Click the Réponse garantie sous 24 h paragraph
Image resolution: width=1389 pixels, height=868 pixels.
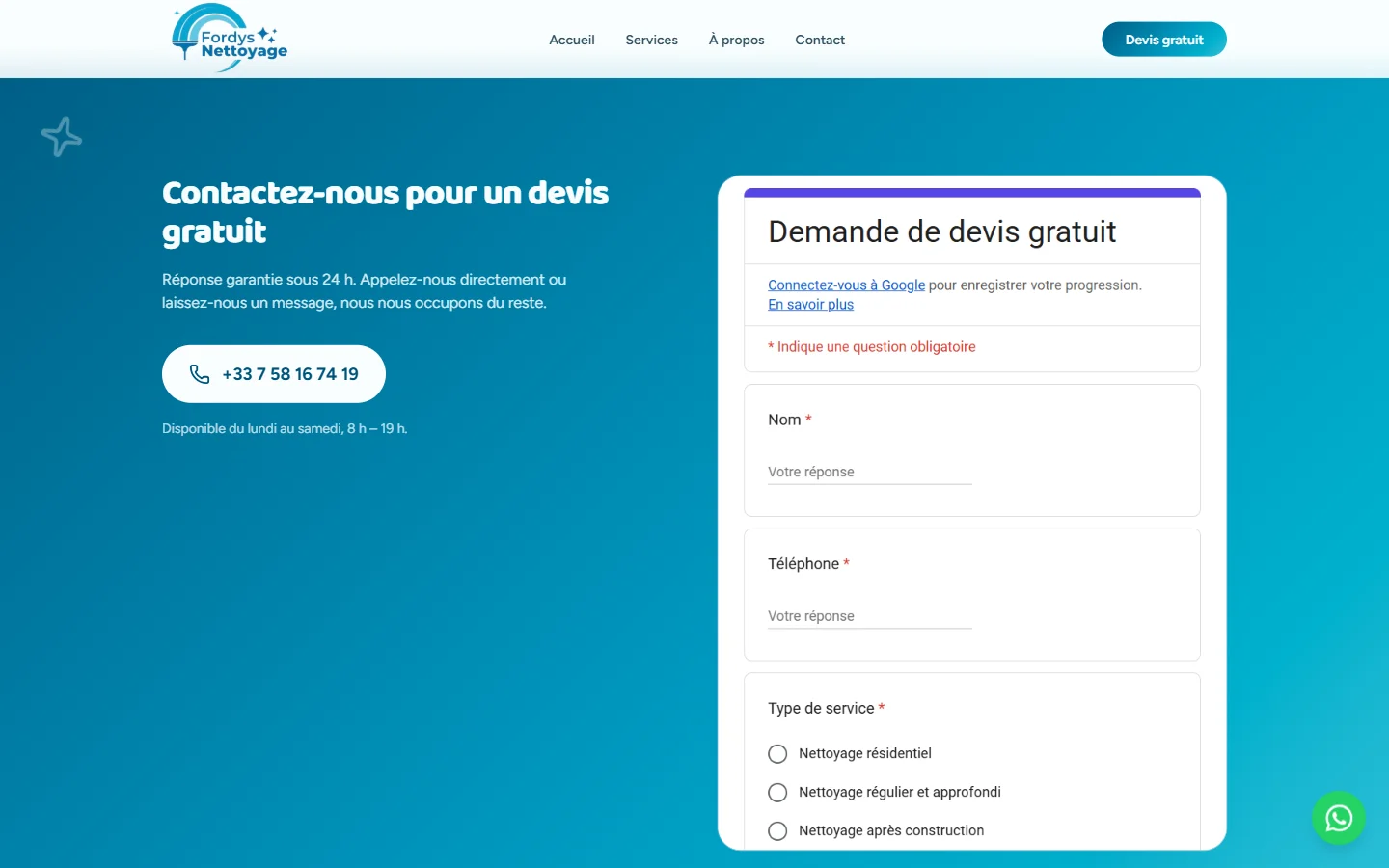click(x=365, y=291)
